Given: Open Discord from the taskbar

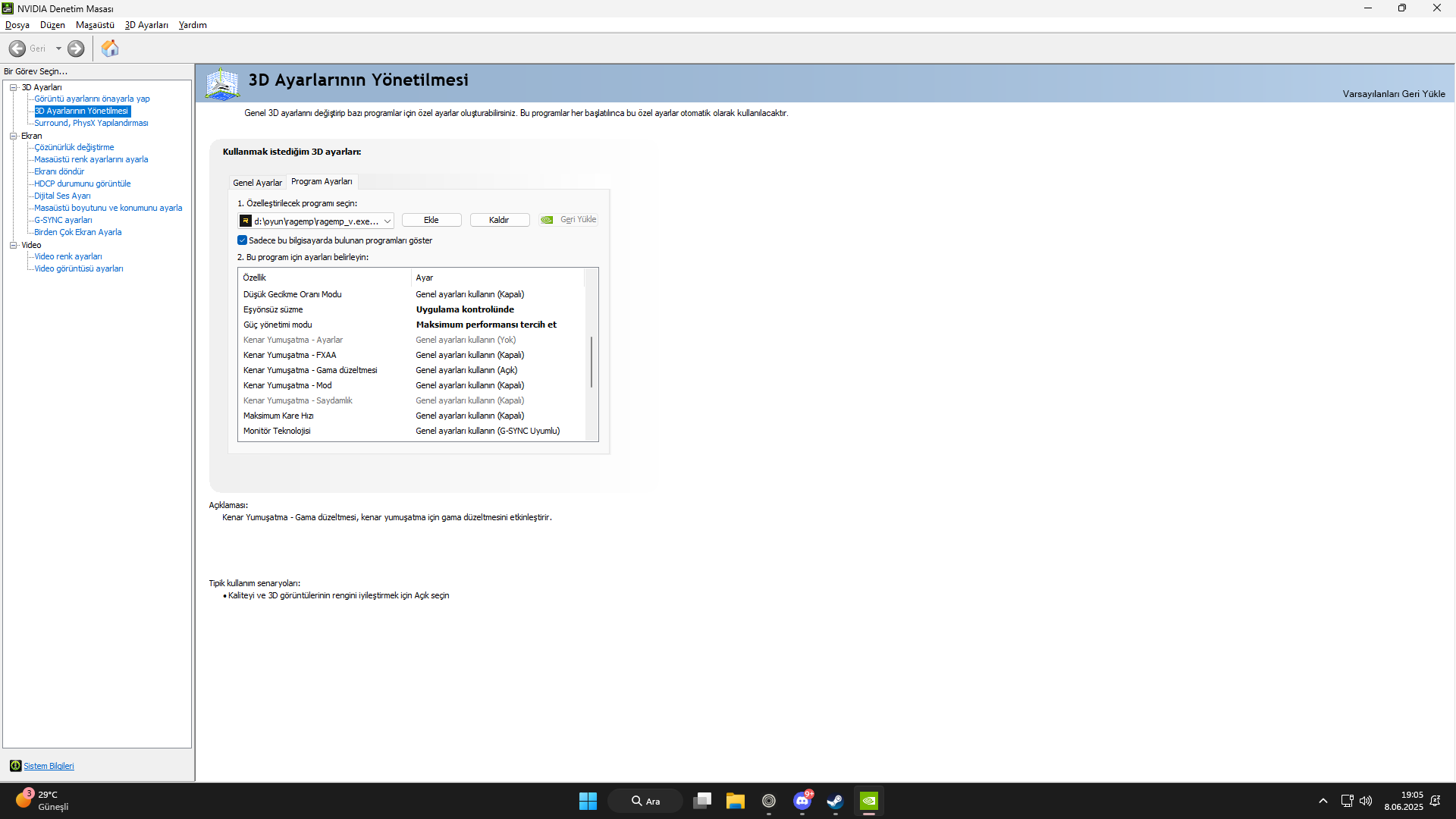Looking at the screenshot, I should tap(802, 801).
